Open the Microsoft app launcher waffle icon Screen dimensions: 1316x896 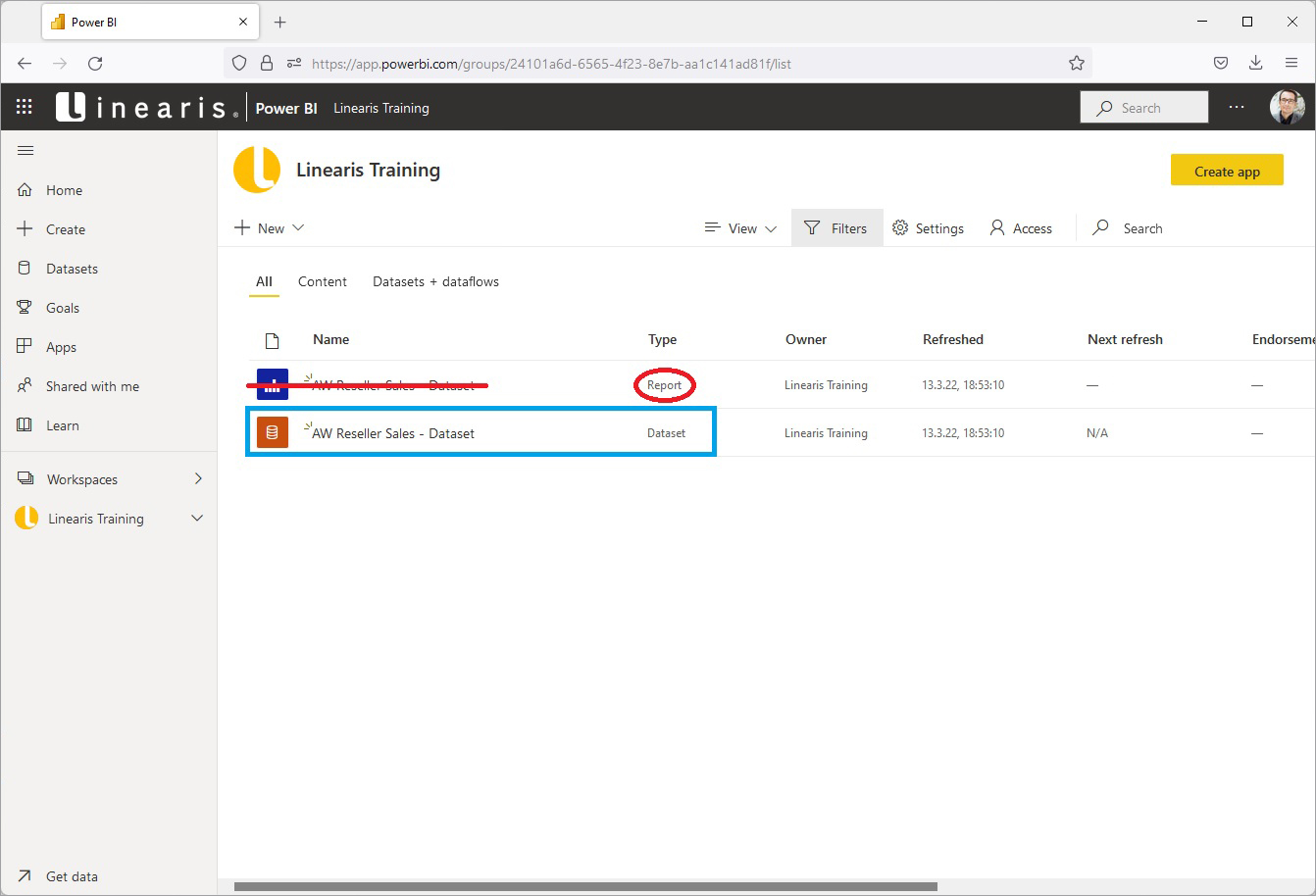tap(25, 107)
